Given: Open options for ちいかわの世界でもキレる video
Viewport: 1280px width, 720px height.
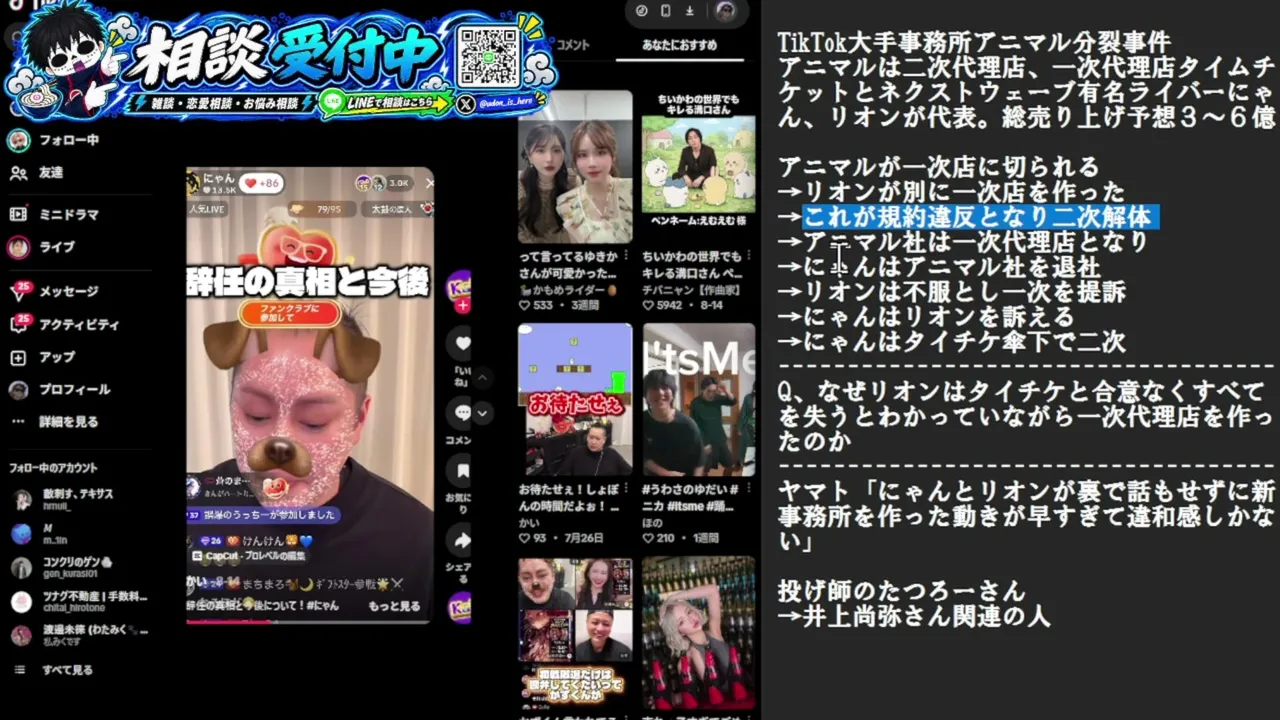Looking at the screenshot, I should [751, 256].
